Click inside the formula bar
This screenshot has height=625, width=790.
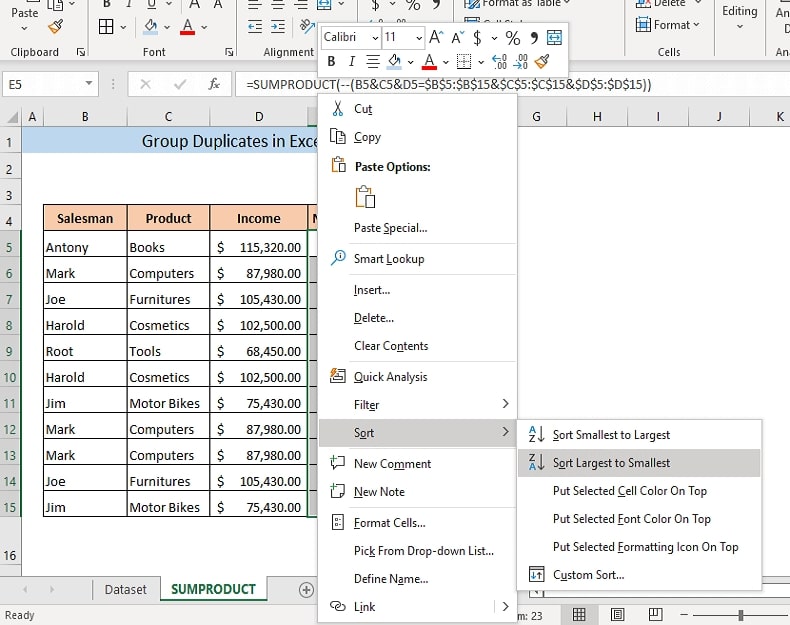click(512, 84)
